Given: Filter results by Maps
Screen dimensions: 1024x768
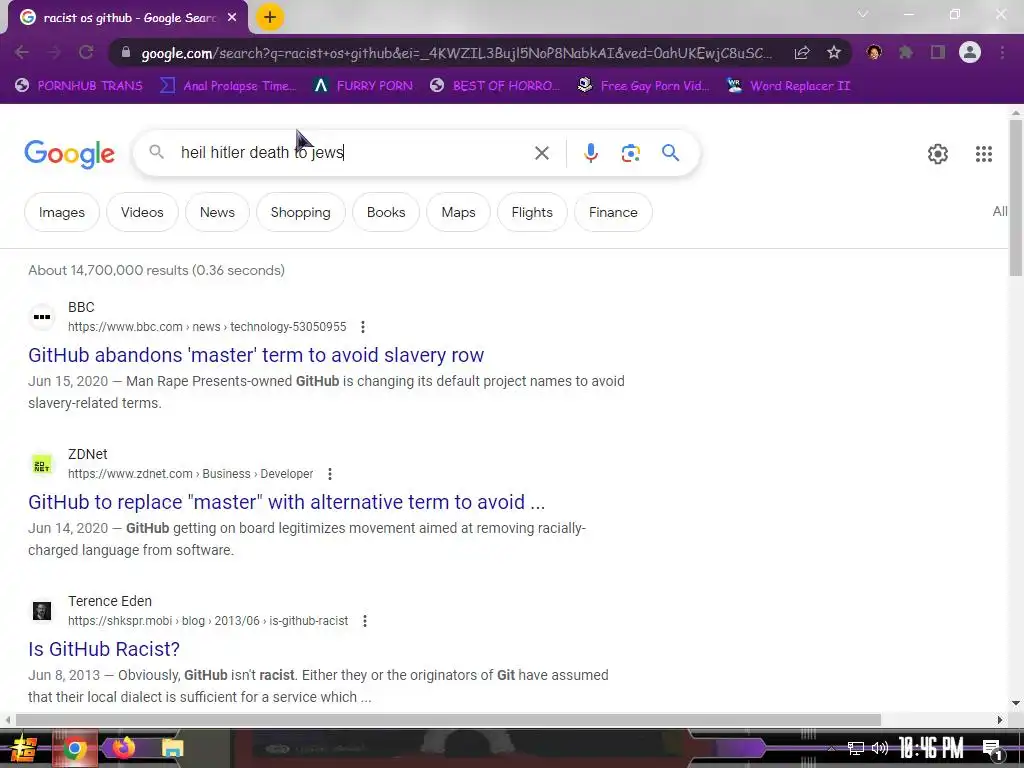Looking at the screenshot, I should pyautogui.click(x=458, y=212).
